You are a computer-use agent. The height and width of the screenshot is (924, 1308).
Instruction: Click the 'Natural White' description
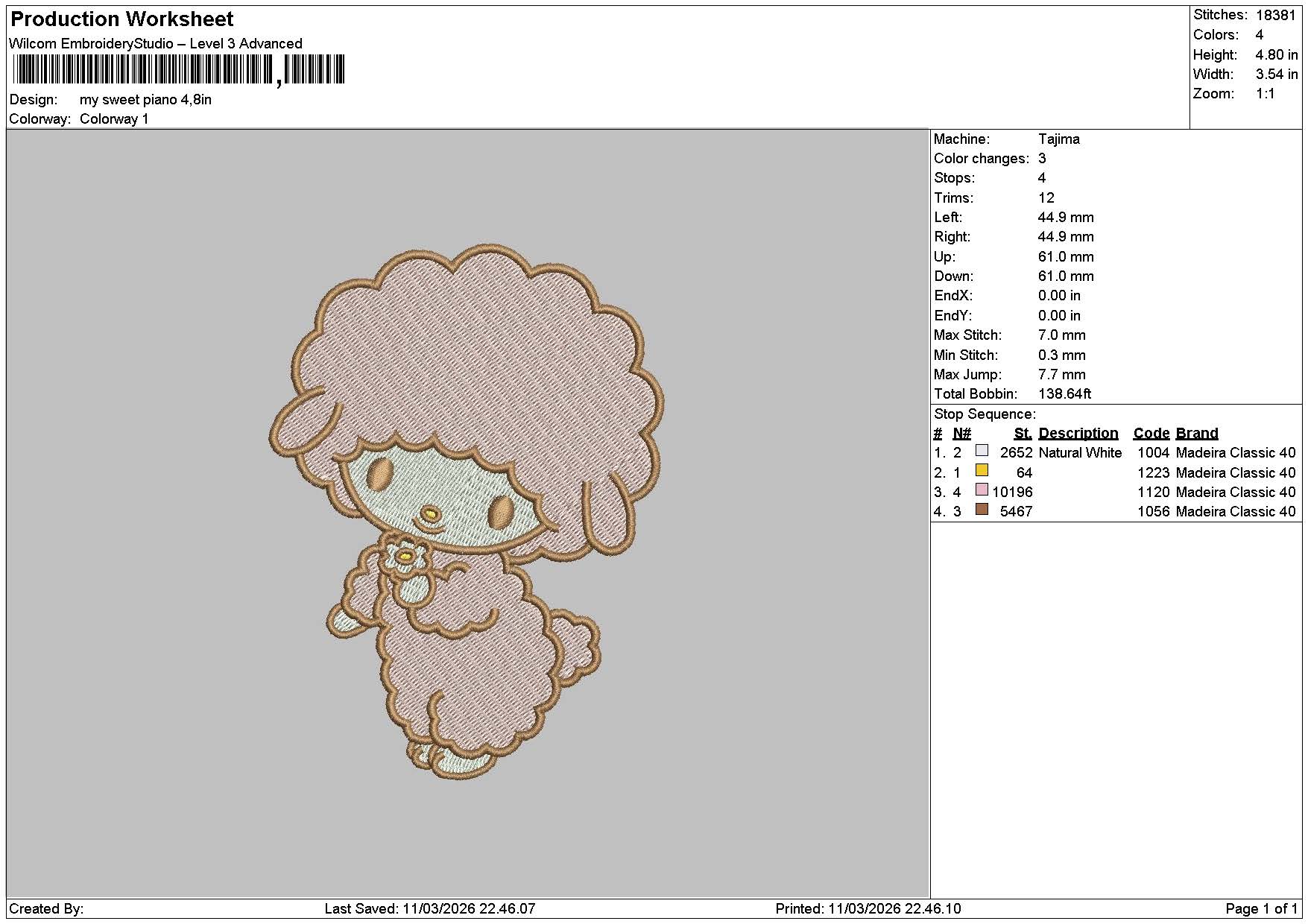coord(1079,453)
